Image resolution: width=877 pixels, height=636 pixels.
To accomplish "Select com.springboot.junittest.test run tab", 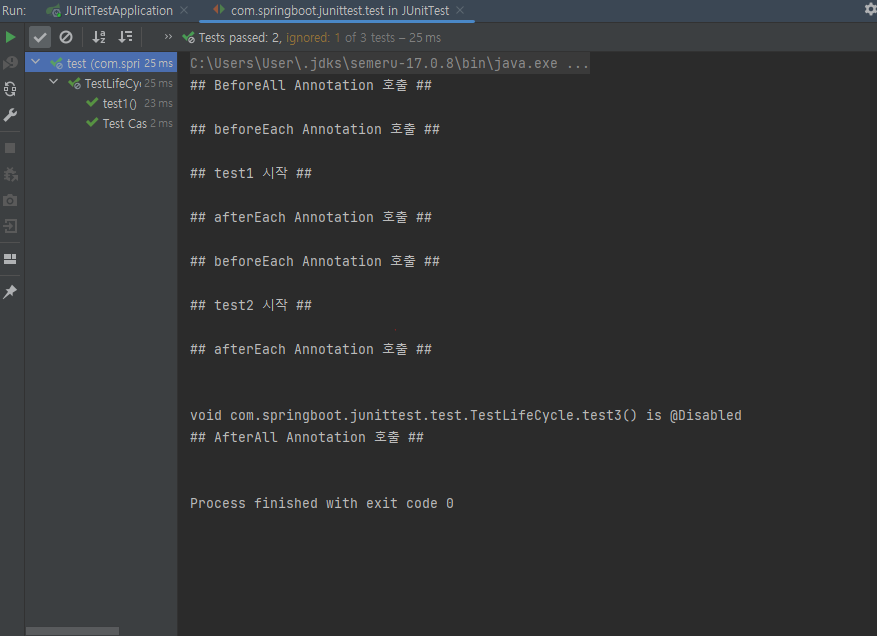I will pyautogui.click(x=339, y=10).
